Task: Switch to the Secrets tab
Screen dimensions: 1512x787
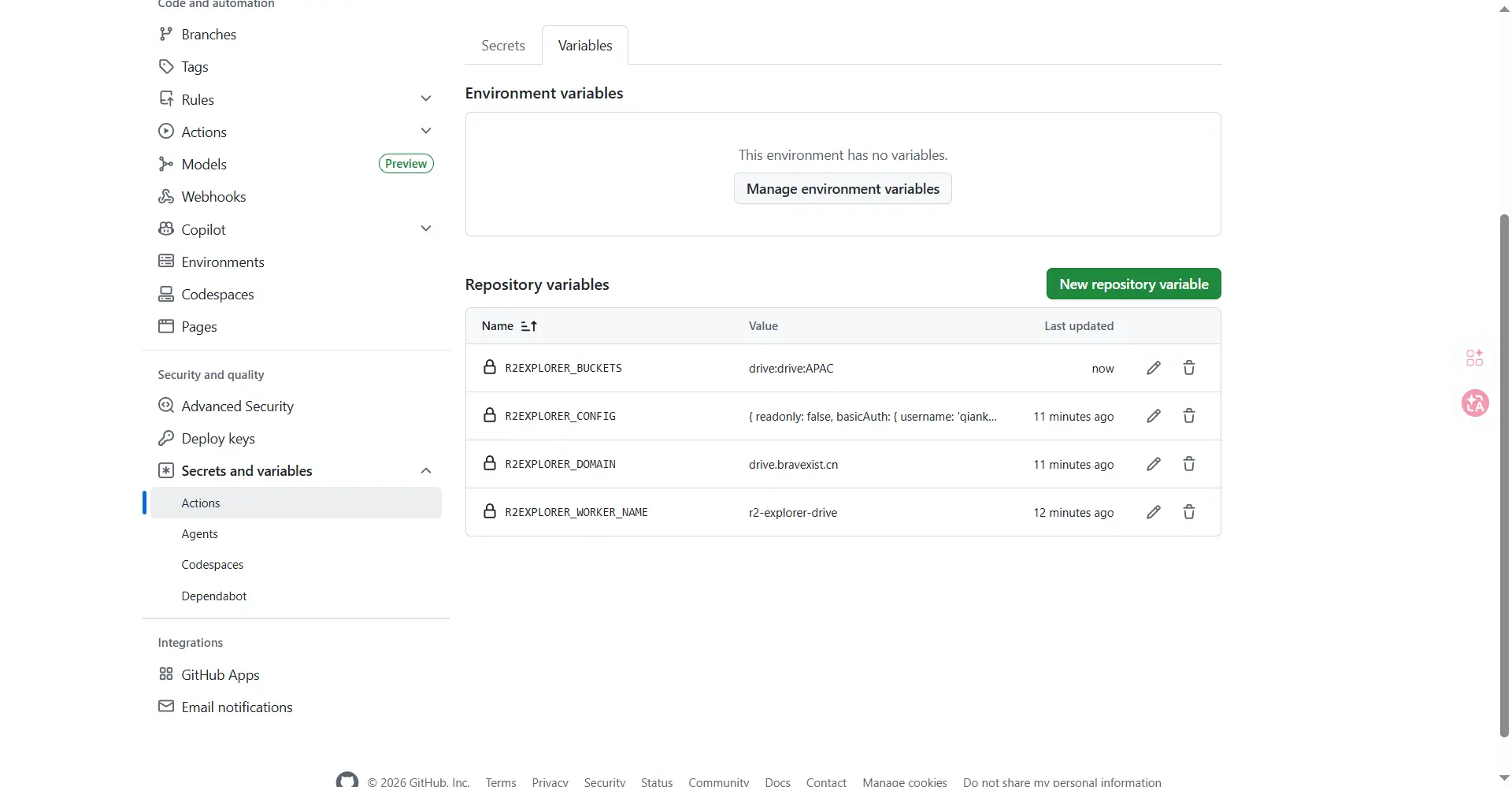Action: point(503,46)
